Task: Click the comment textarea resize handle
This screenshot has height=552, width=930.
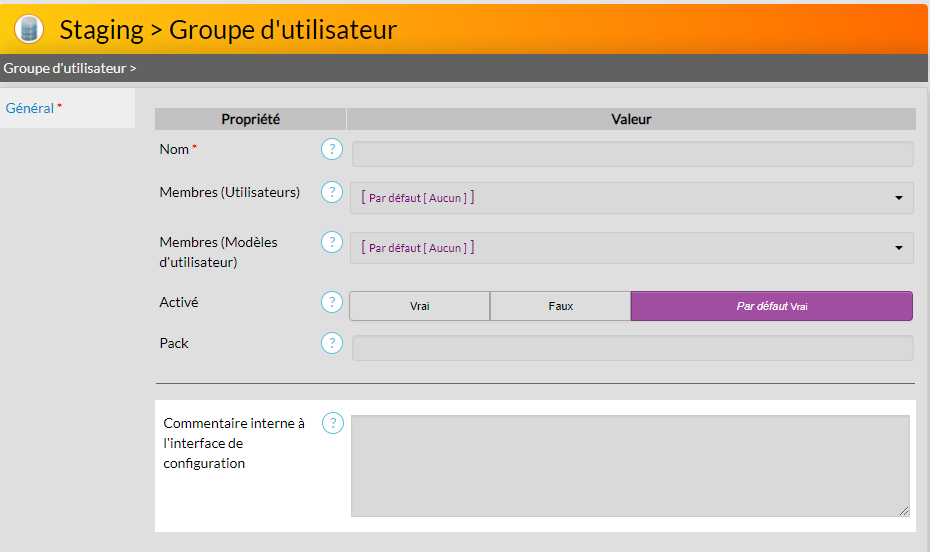Action: coord(905,511)
